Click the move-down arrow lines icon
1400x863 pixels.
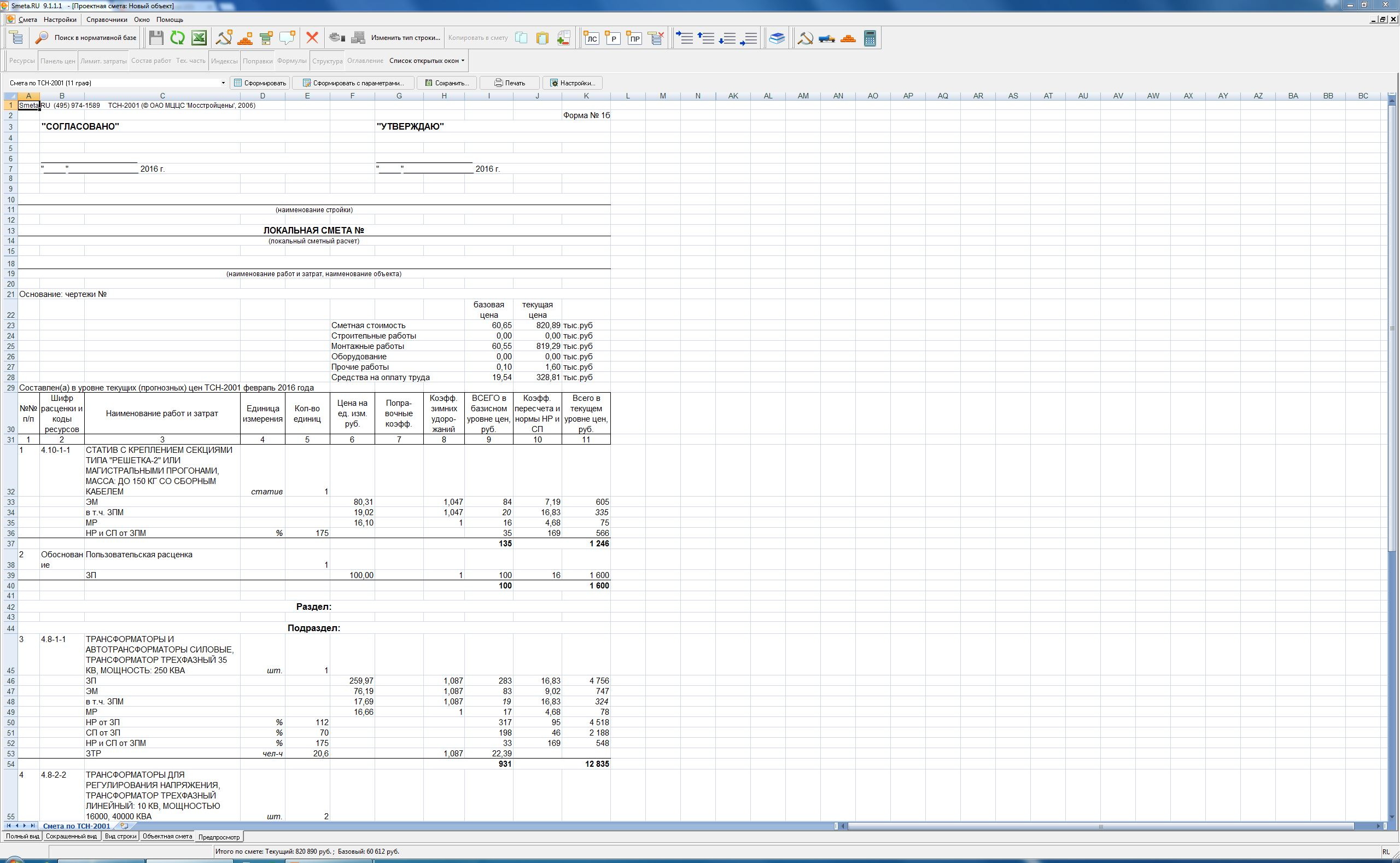727,38
